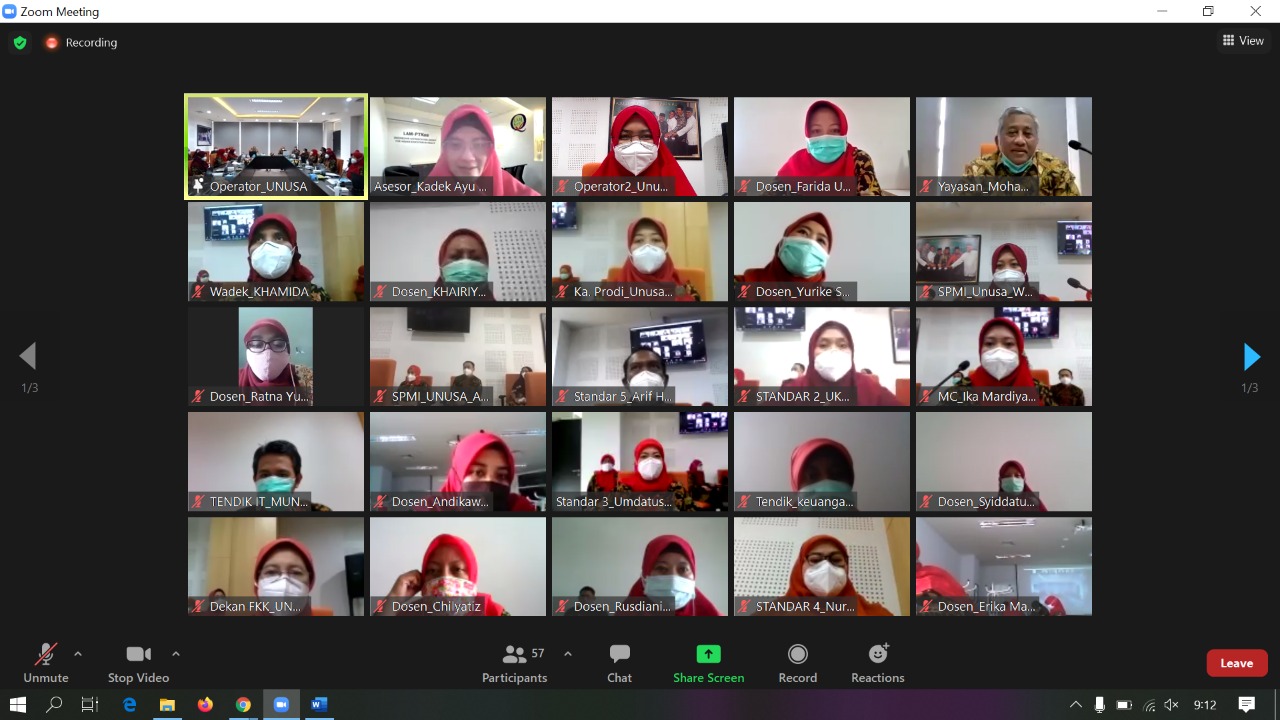Screen dimensions: 1280x720
Task: Open the Chat panel
Action: [619, 664]
